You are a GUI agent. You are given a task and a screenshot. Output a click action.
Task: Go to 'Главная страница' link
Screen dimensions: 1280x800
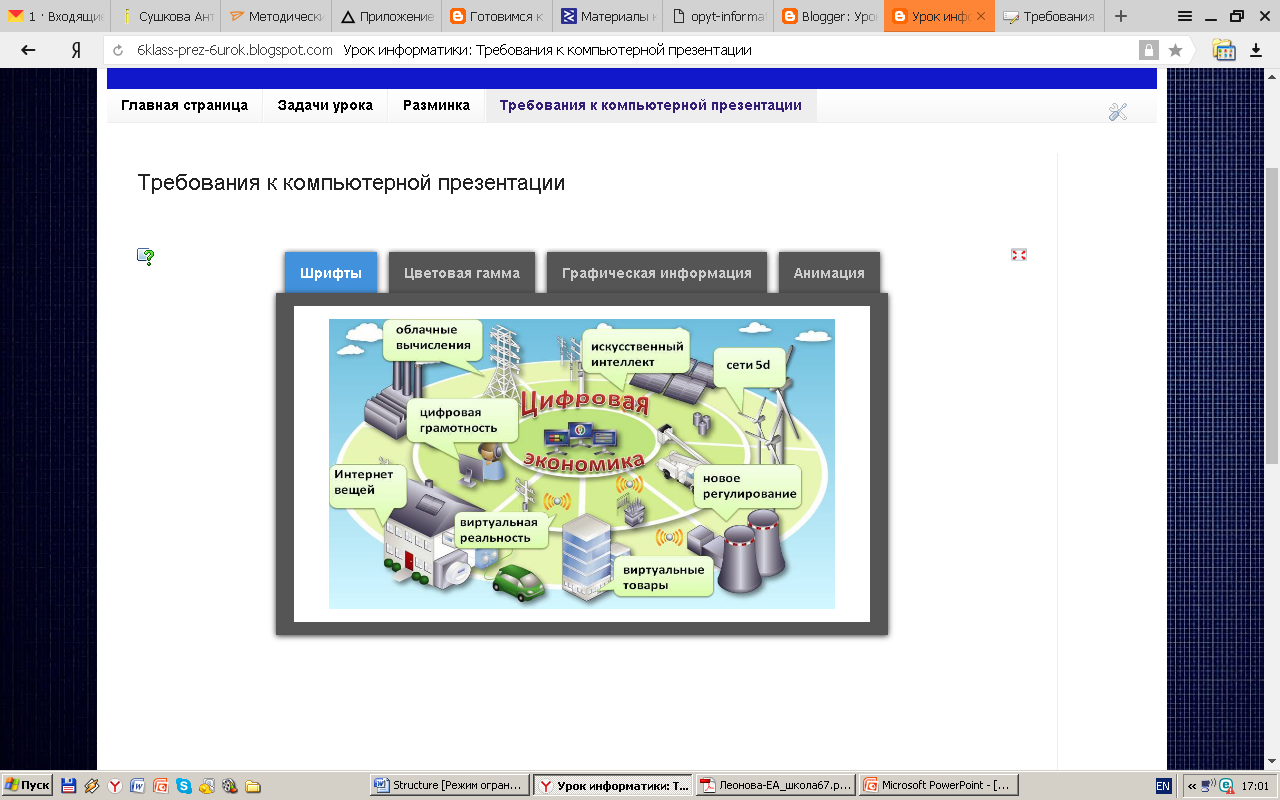(184, 105)
